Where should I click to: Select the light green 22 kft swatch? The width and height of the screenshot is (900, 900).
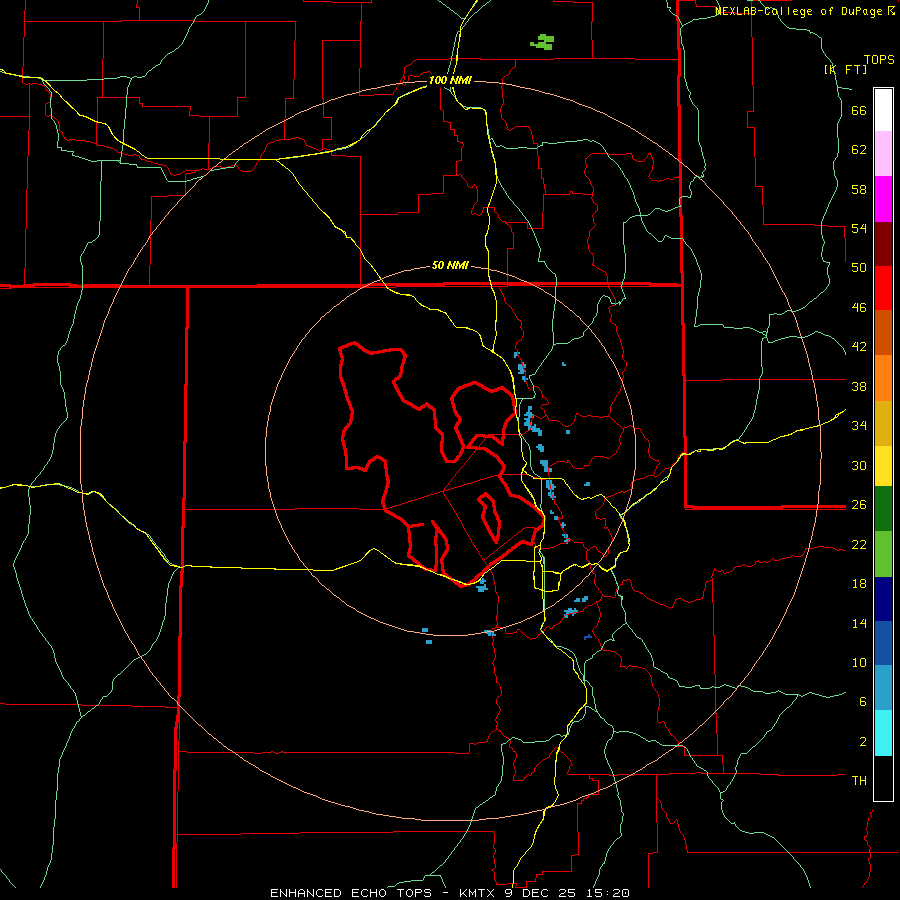click(883, 554)
